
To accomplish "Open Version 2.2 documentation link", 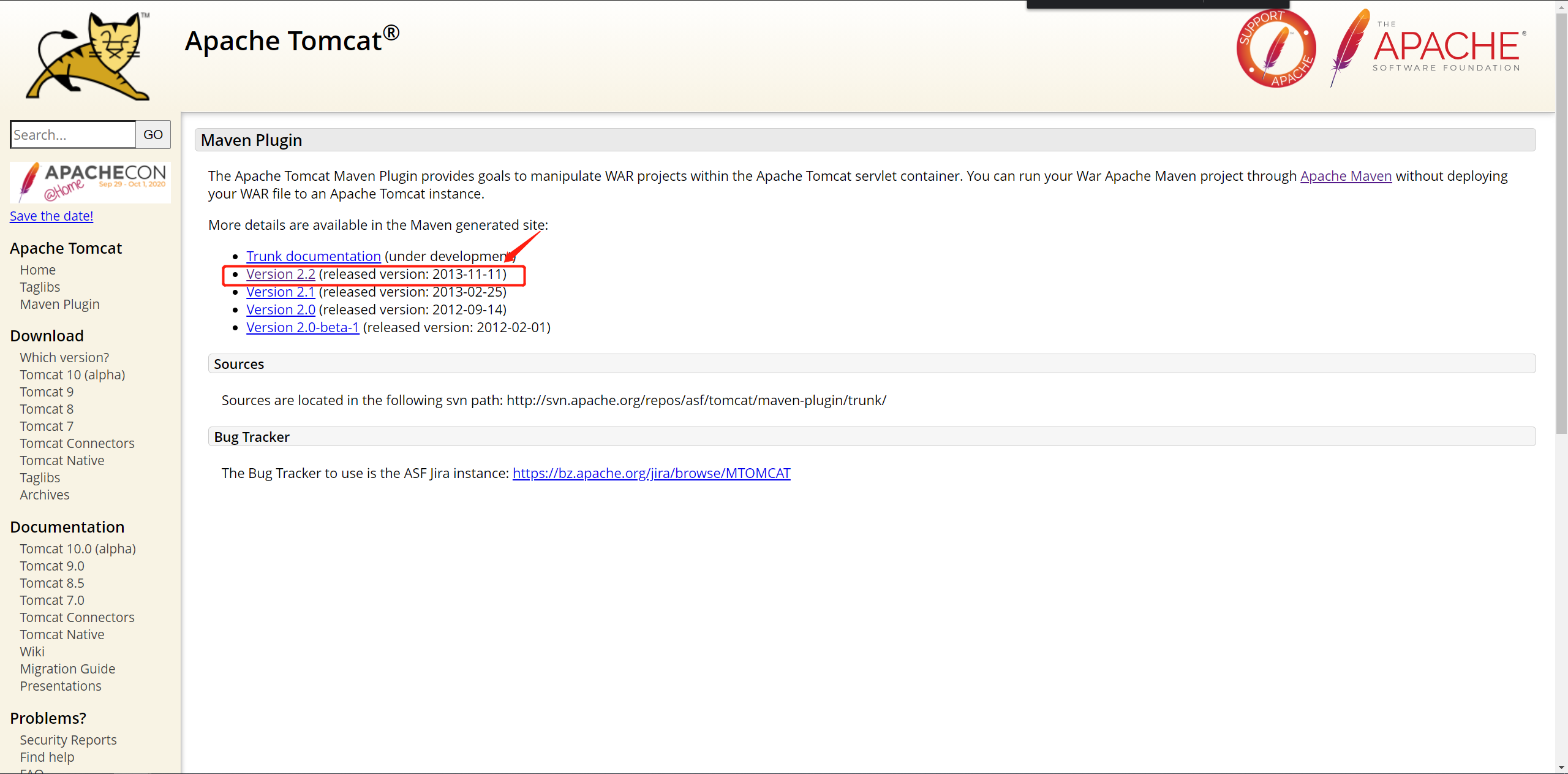I will point(281,274).
